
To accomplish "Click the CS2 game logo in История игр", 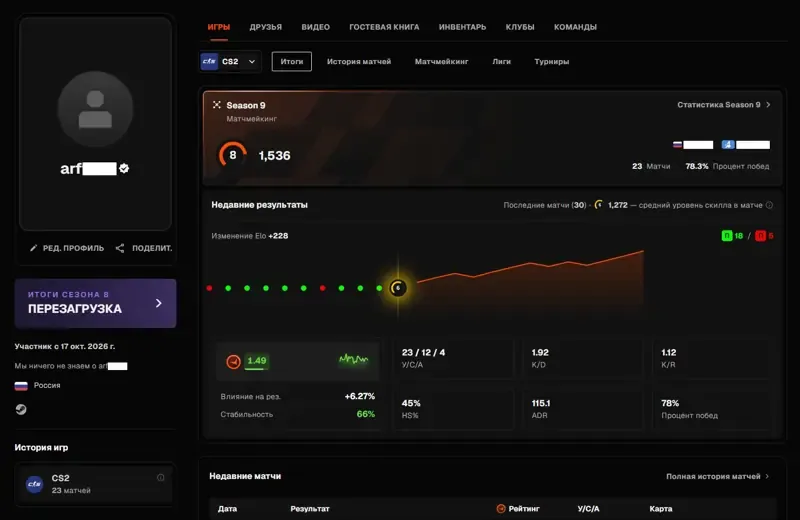I will (x=35, y=484).
